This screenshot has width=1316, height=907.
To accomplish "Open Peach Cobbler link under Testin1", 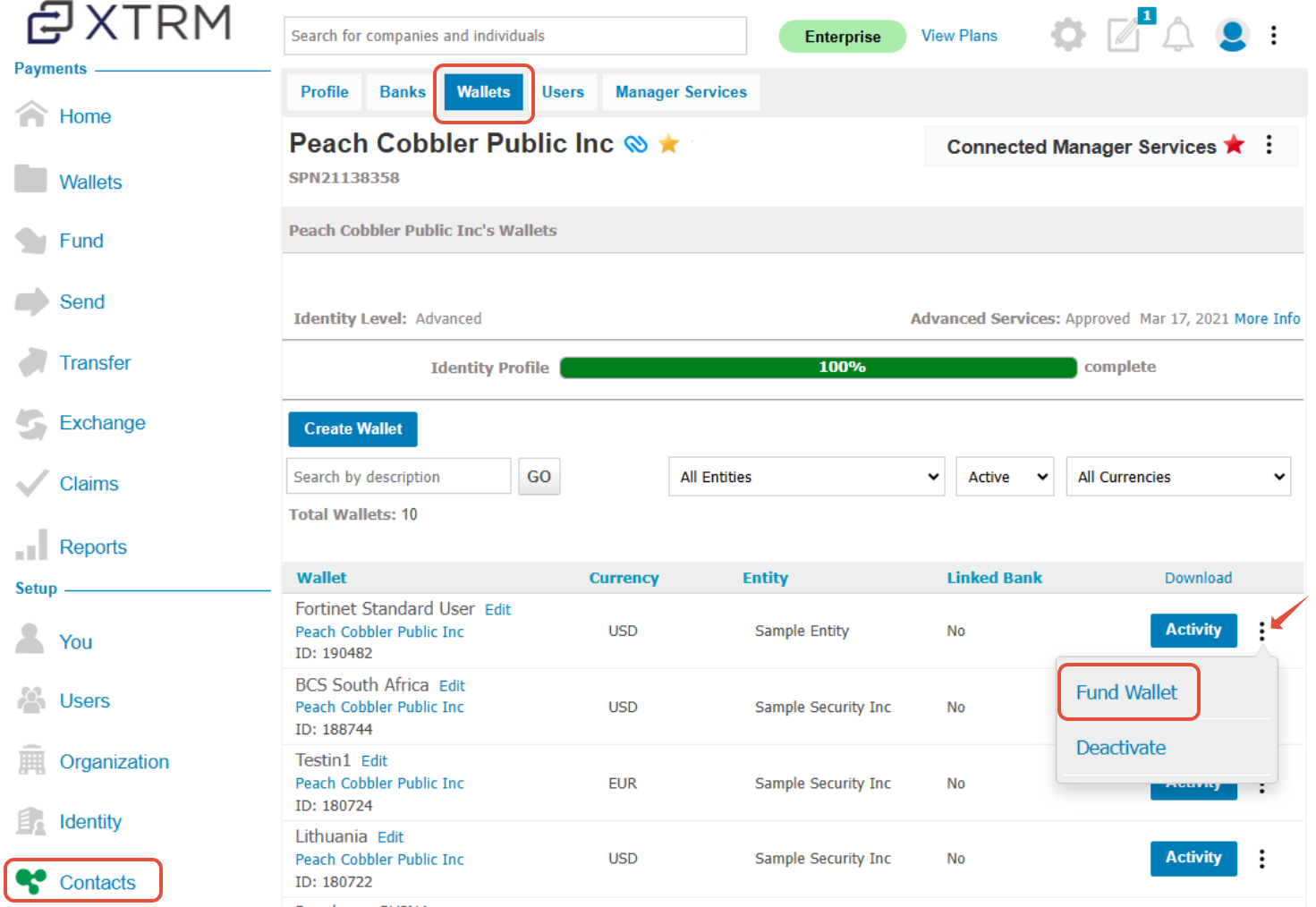I will (x=379, y=783).
